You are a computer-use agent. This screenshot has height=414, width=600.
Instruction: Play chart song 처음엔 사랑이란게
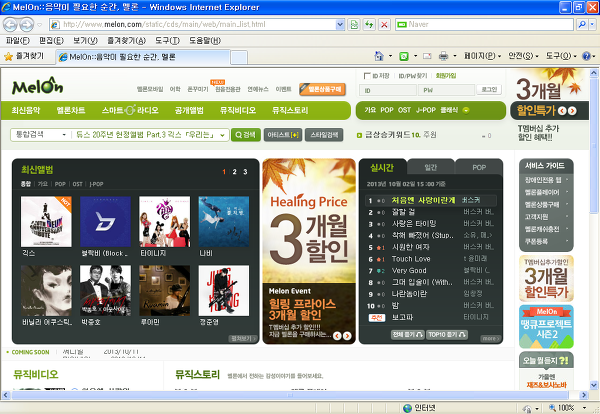423,200
